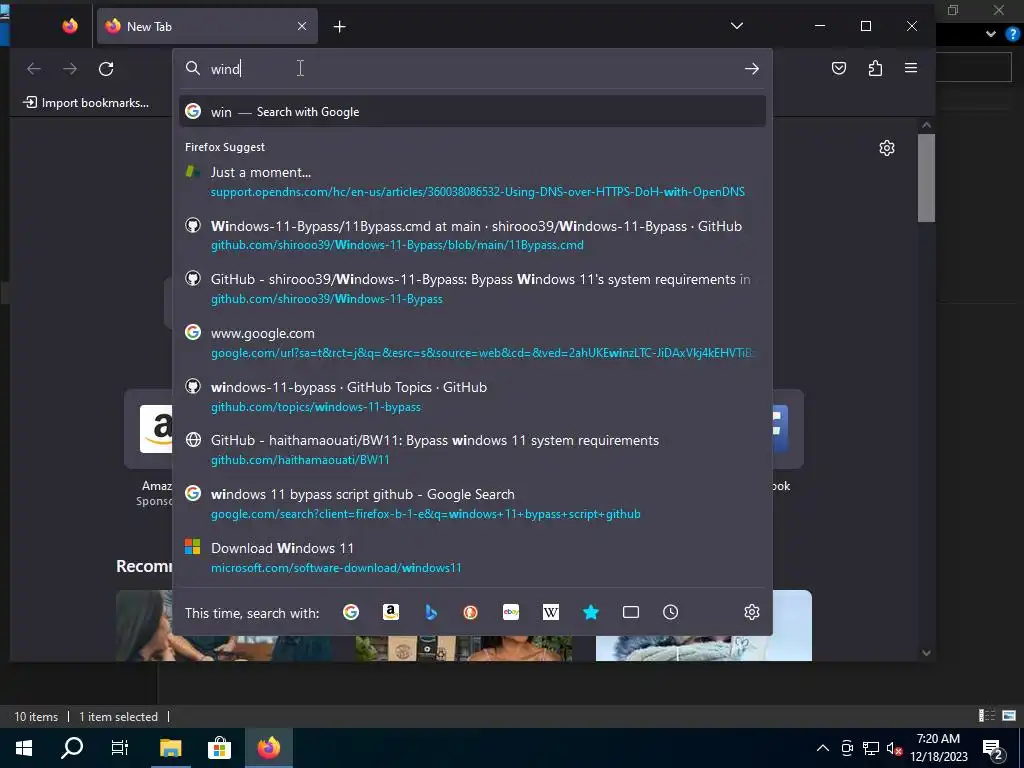
Task: Expand the File Explorer ribbon chevron
Action: [x=991, y=34]
